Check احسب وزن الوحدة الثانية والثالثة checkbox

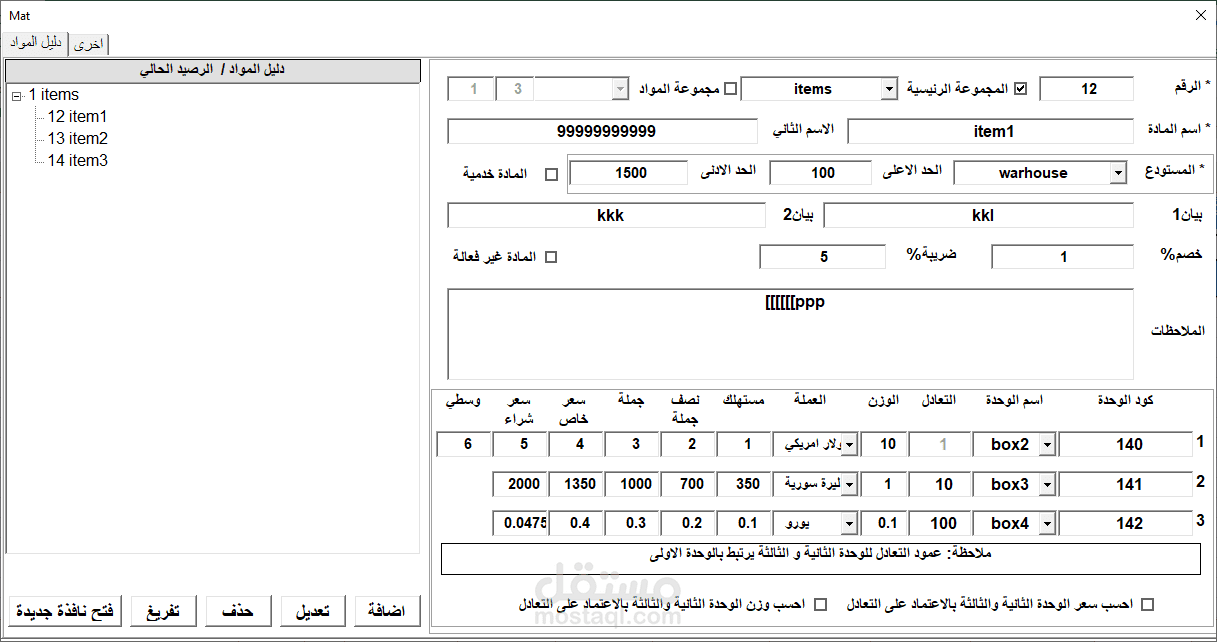[821, 604]
